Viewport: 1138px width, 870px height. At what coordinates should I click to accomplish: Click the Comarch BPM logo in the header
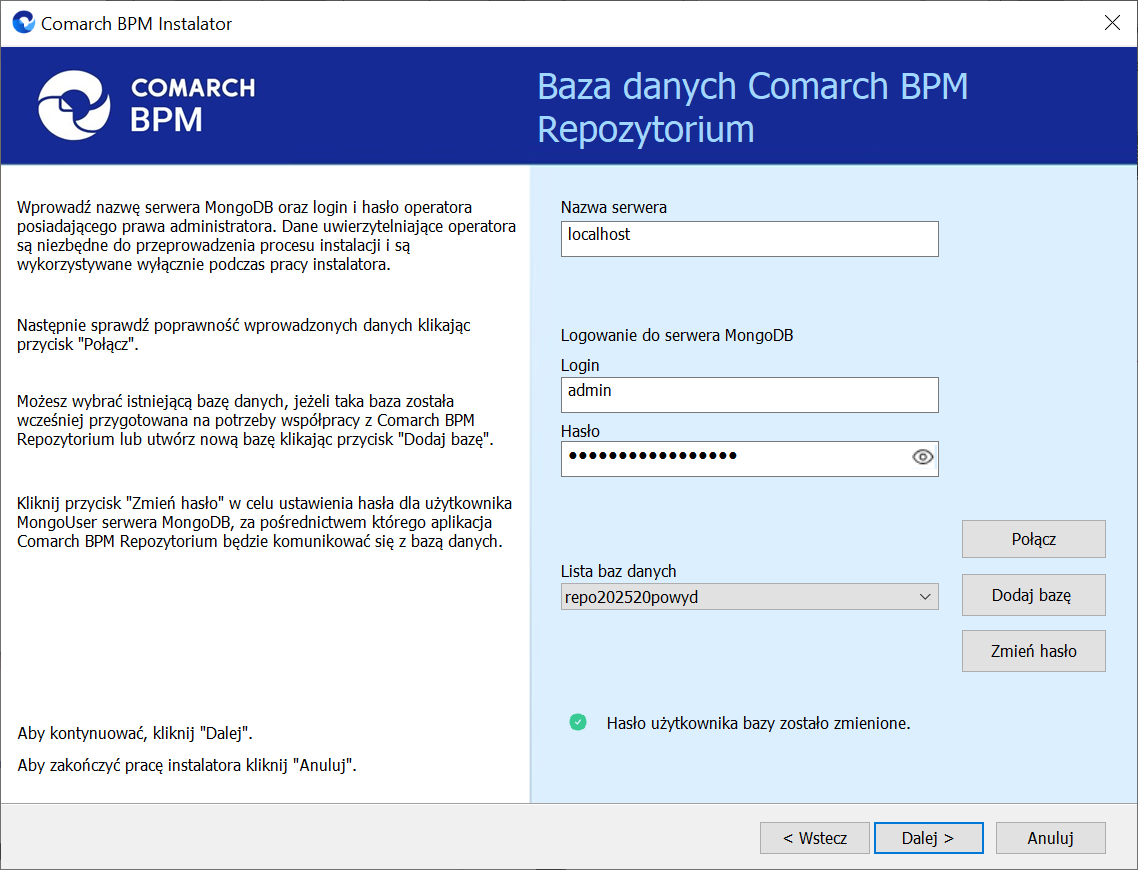(x=147, y=105)
